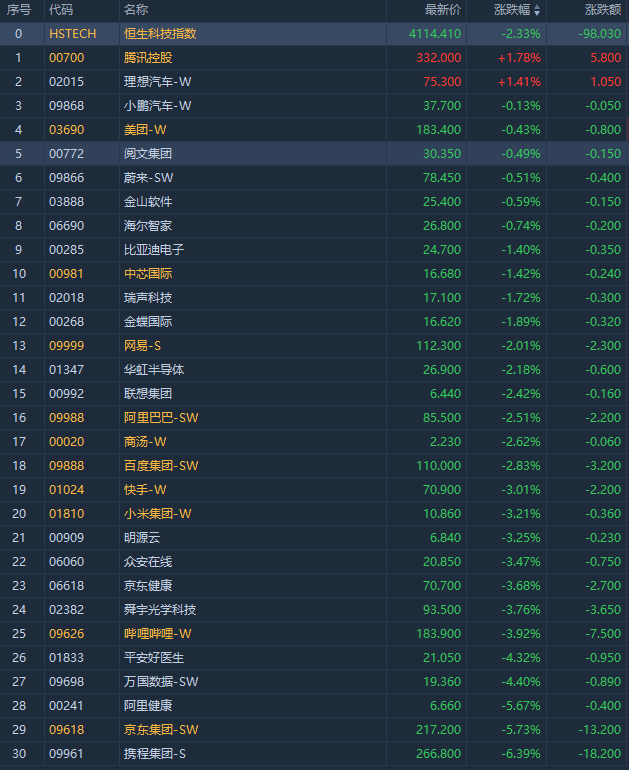
Task: Click latest price 75.300
Action: click(x=442, y=82)
